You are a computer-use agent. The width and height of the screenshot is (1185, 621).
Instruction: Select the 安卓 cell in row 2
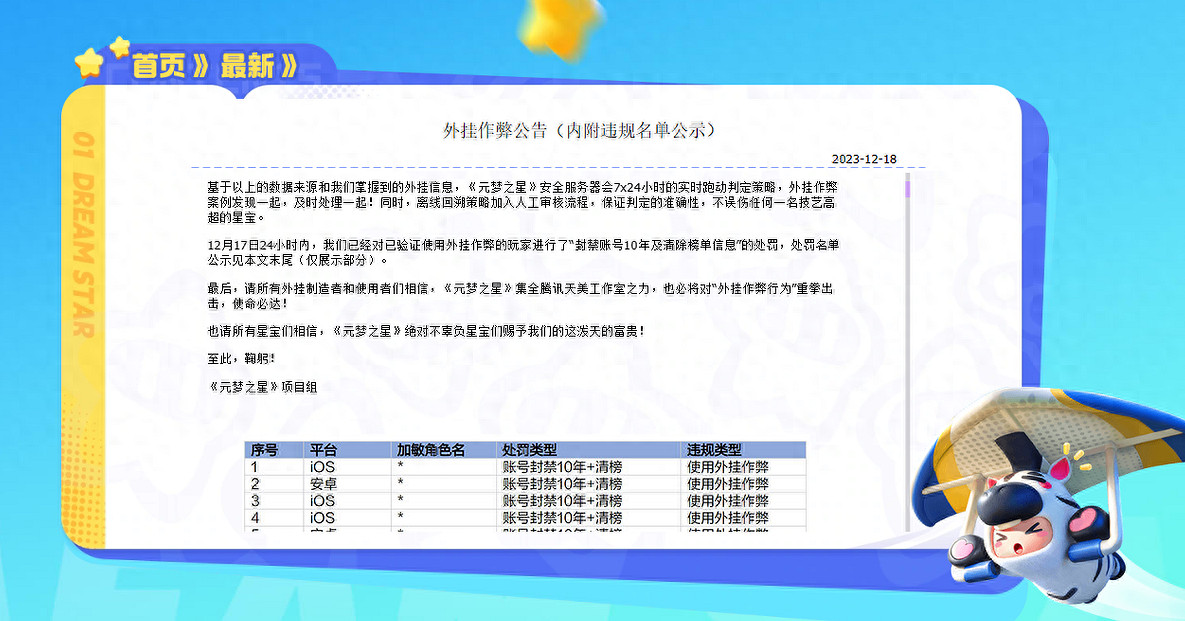[x=326, y=484]
